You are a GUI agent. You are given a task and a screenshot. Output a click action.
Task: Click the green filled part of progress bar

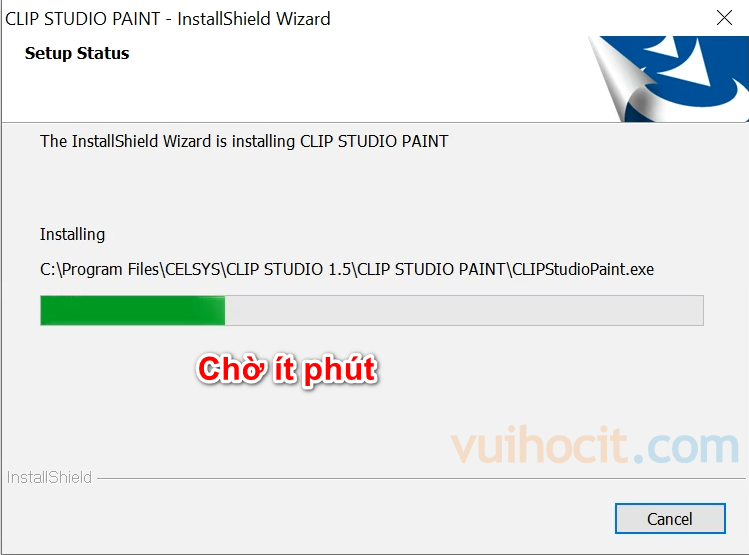[132, 310]
